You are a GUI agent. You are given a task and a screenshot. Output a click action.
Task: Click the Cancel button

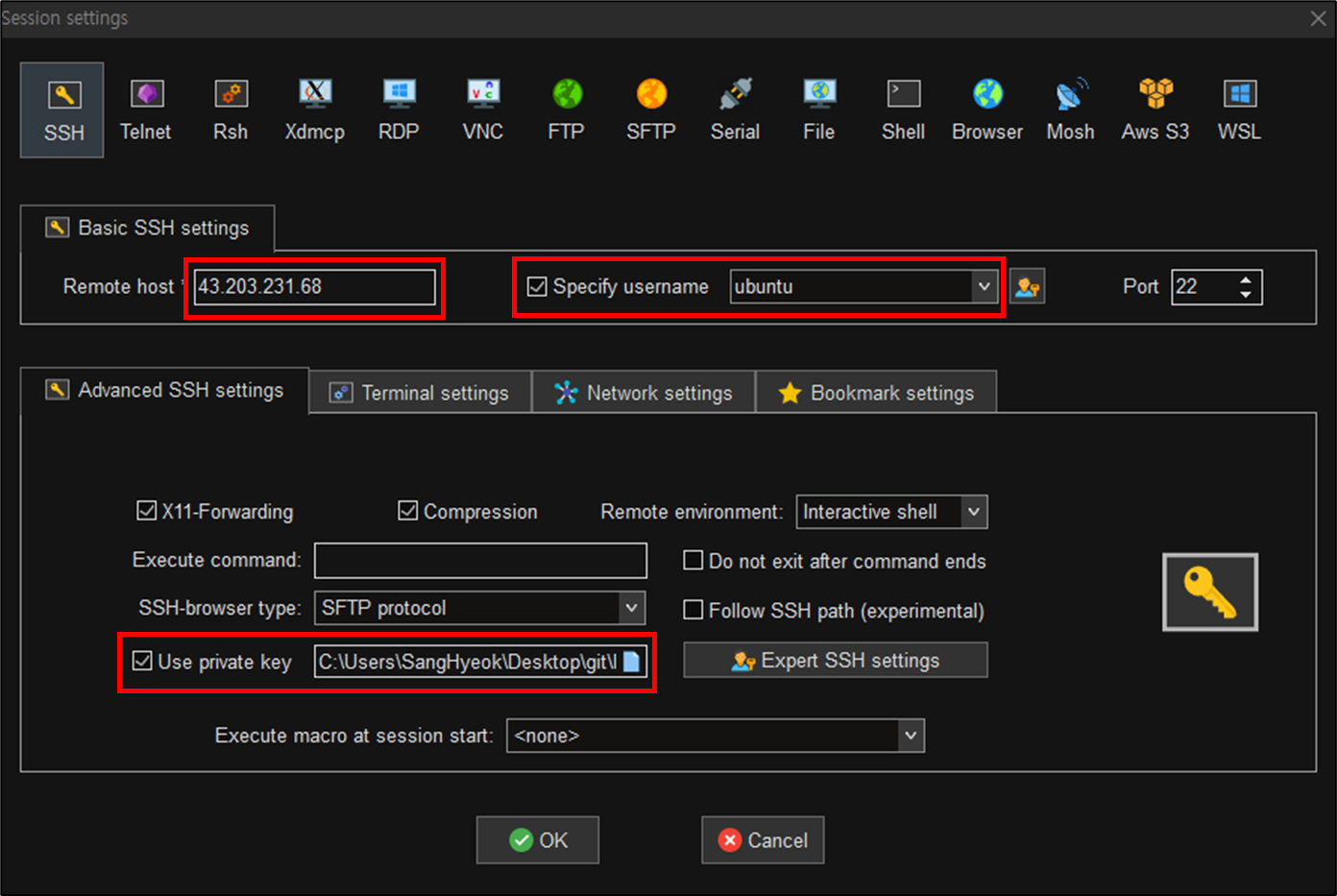pyautogui.click(x=763, y=840)
